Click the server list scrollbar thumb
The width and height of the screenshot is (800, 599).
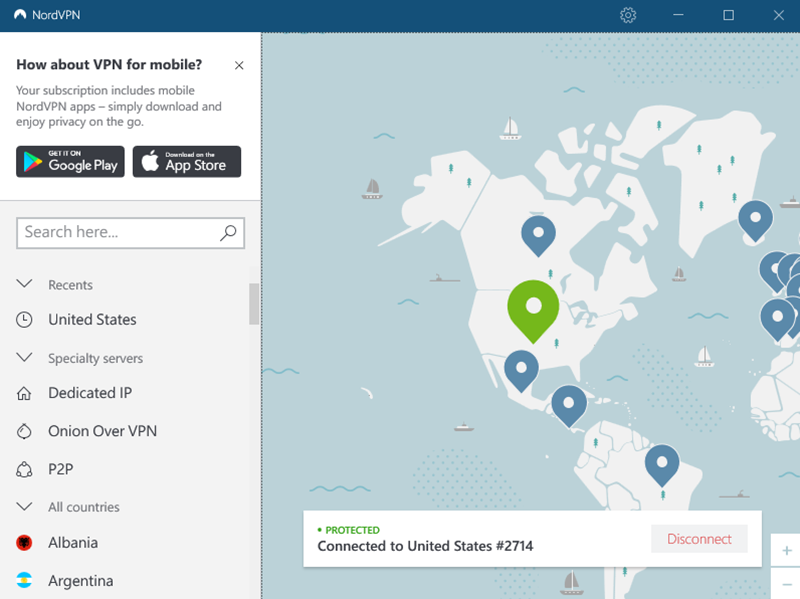(x=254, y=304)
